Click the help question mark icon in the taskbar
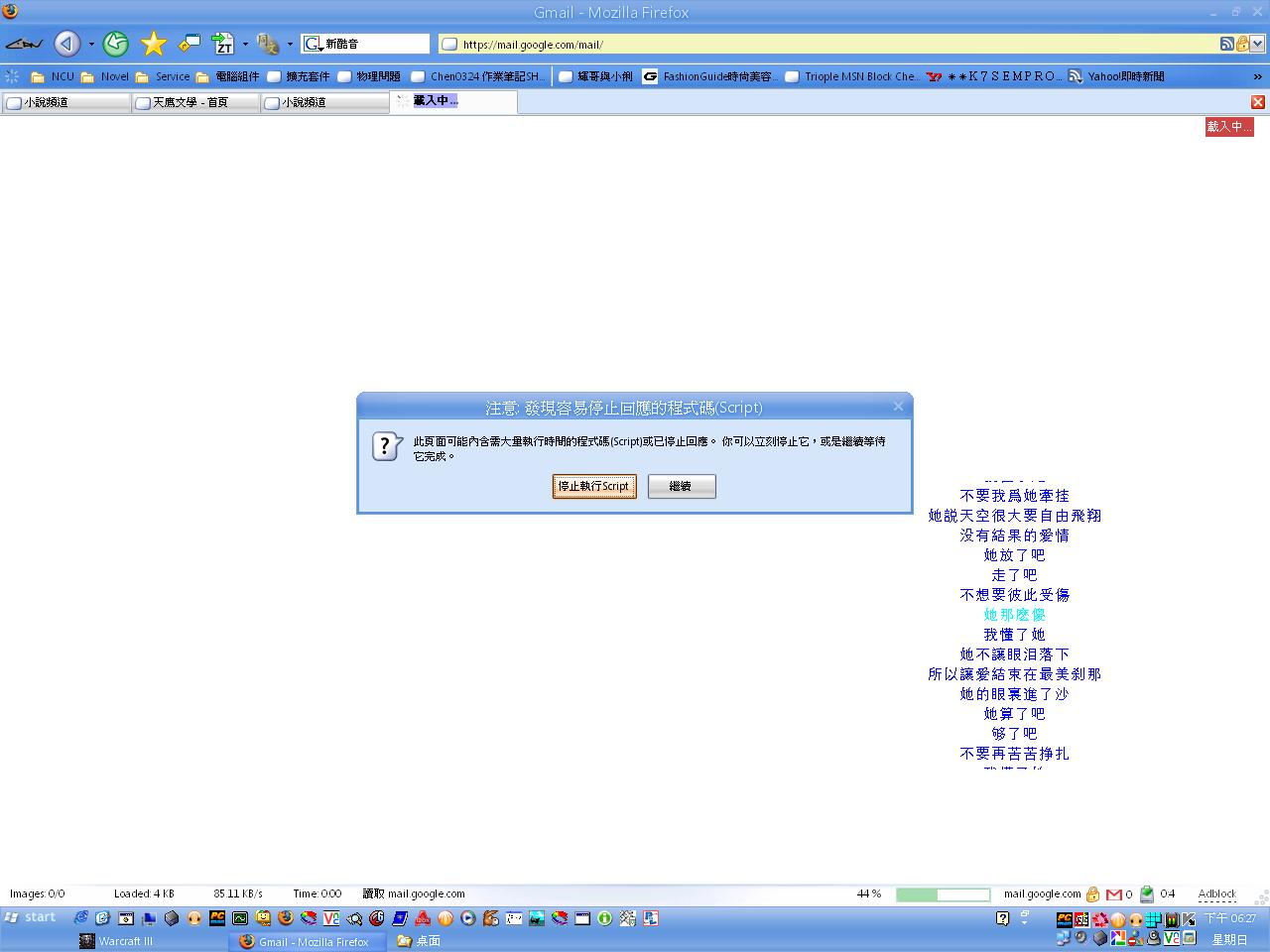This screenshot has width=1270, height=952. tap(1002, 918)
